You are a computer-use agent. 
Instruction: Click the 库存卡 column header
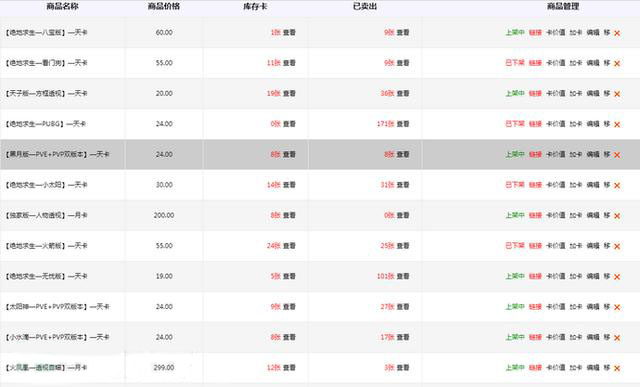click(256, 6)
